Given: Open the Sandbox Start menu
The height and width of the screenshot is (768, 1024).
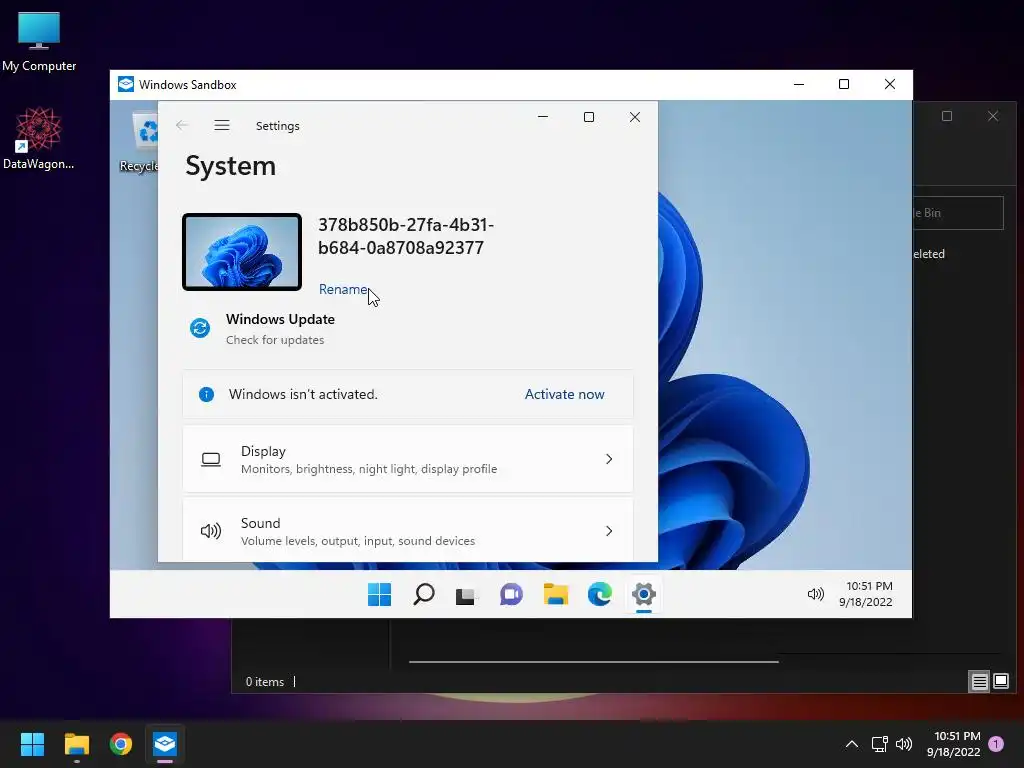Looking at the screenshot, I should [x=379, y=594].
